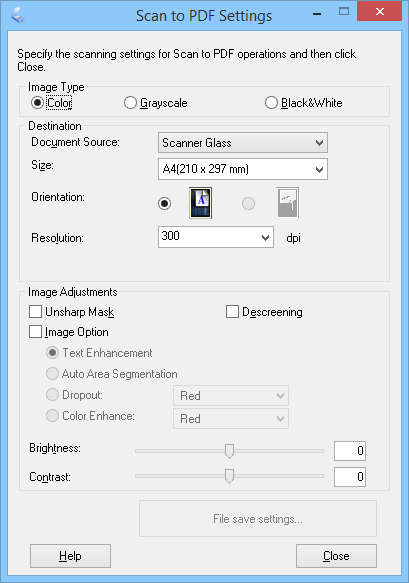Click the Brightness slider handle
Viewport: 409px width, 583px height.
pos(229,451)
